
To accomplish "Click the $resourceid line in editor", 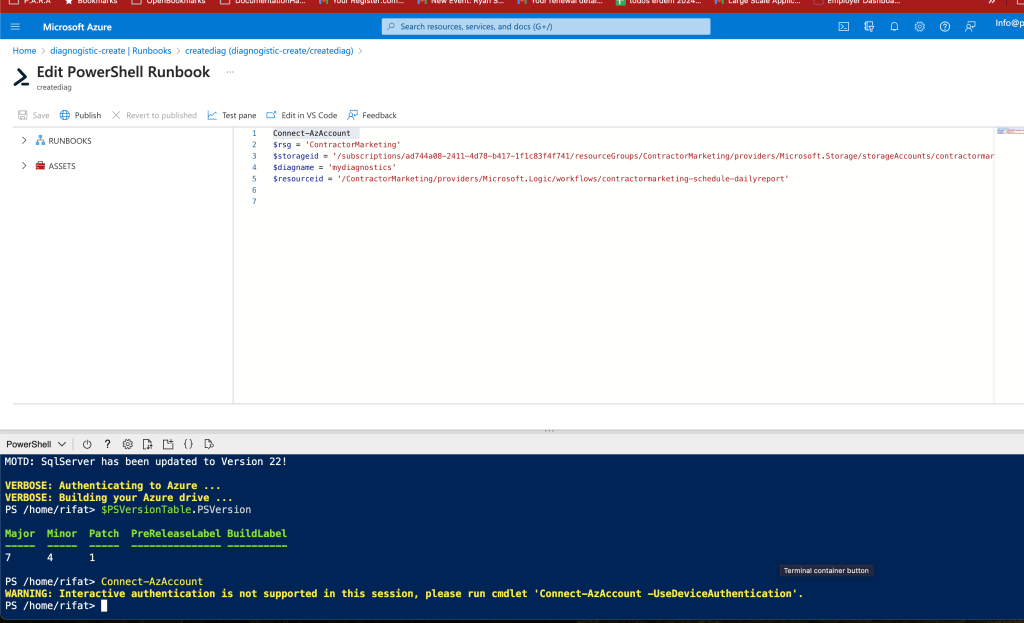I will click(x=530, y=178).
